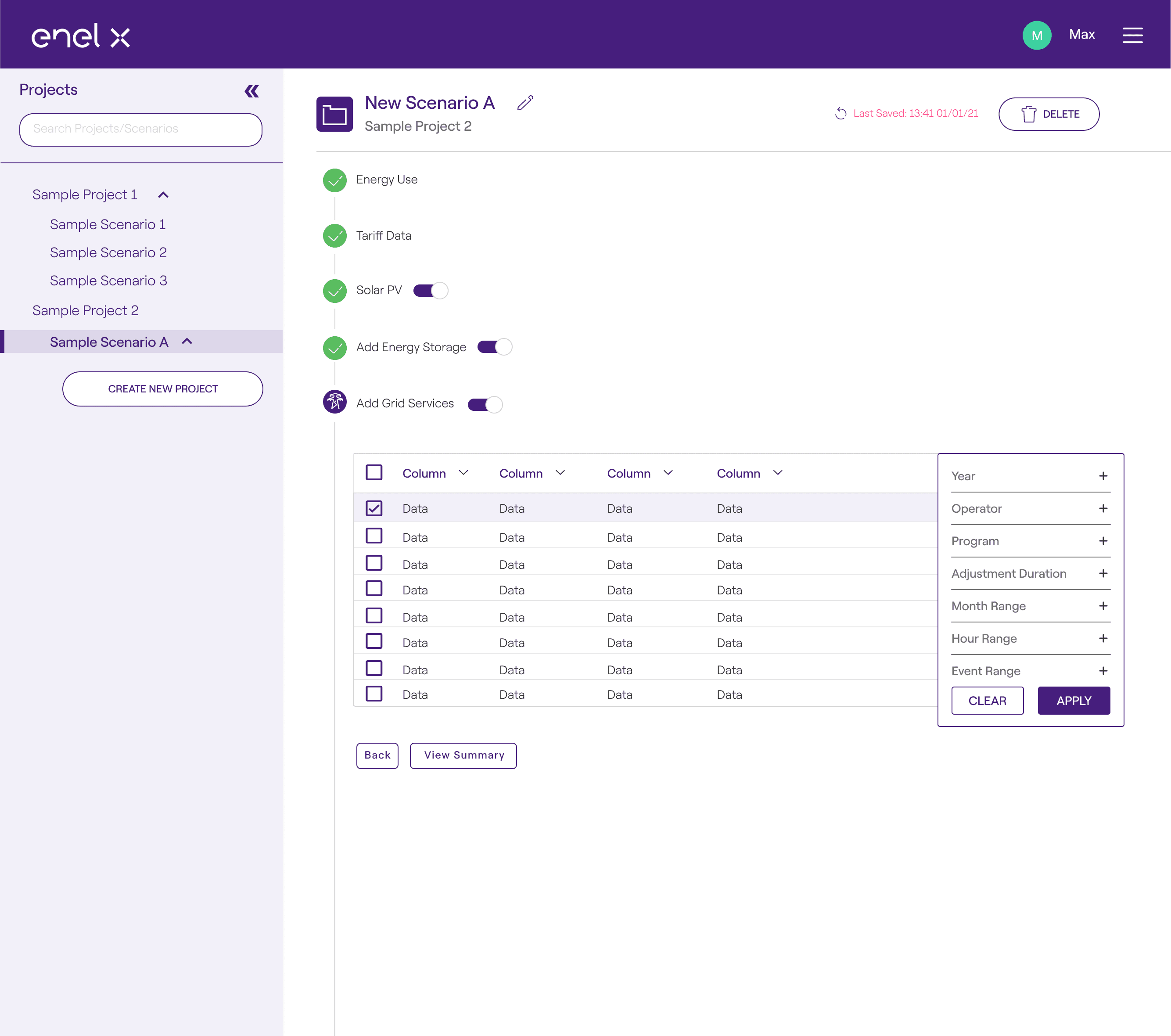Screen dimensions: 1171x1036
Task: Uncheck the first checked data row checkbox
Action: pyautogui.click(x=374, y=508)
